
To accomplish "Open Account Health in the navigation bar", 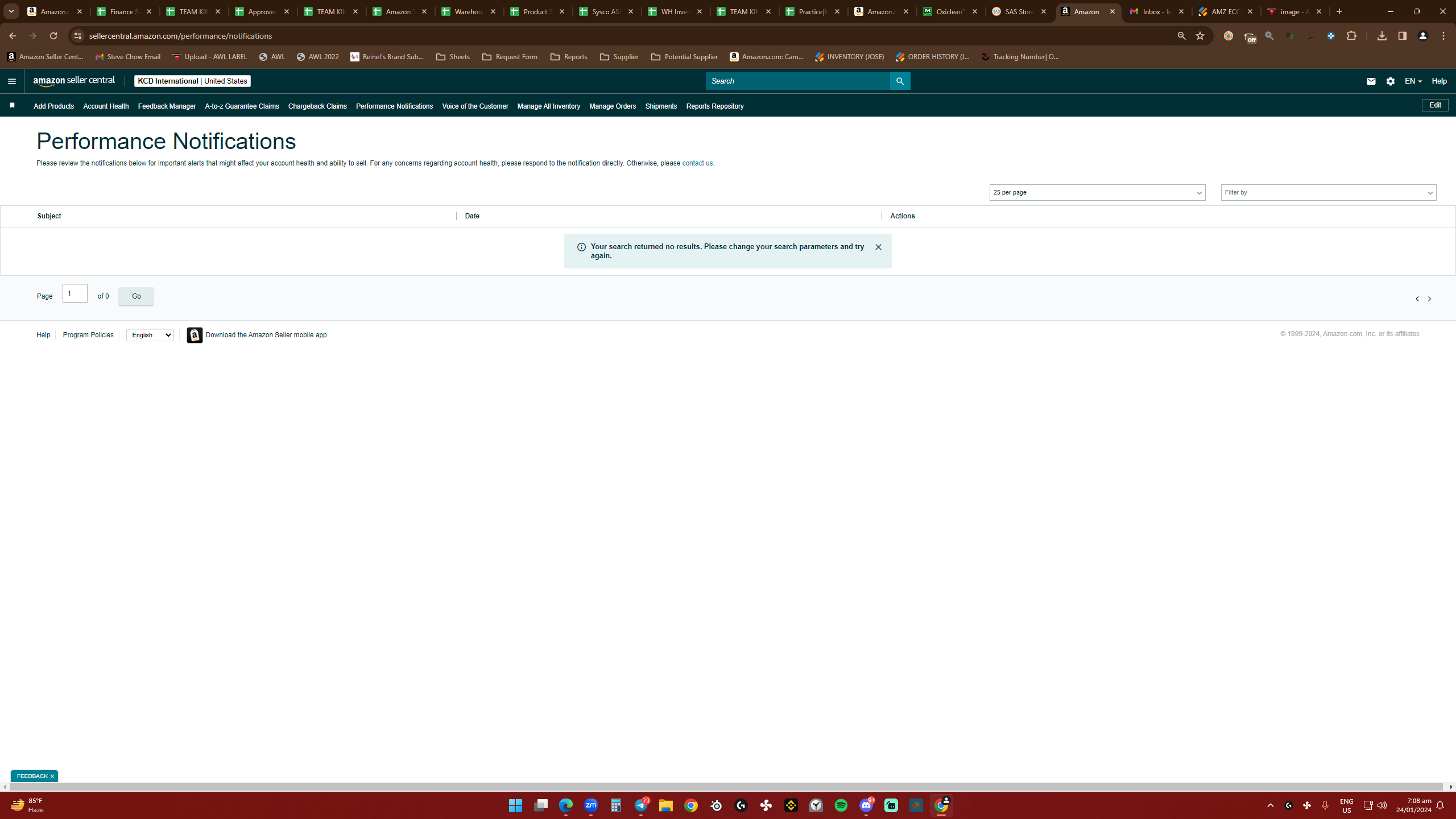I will [x=106, y=106].
